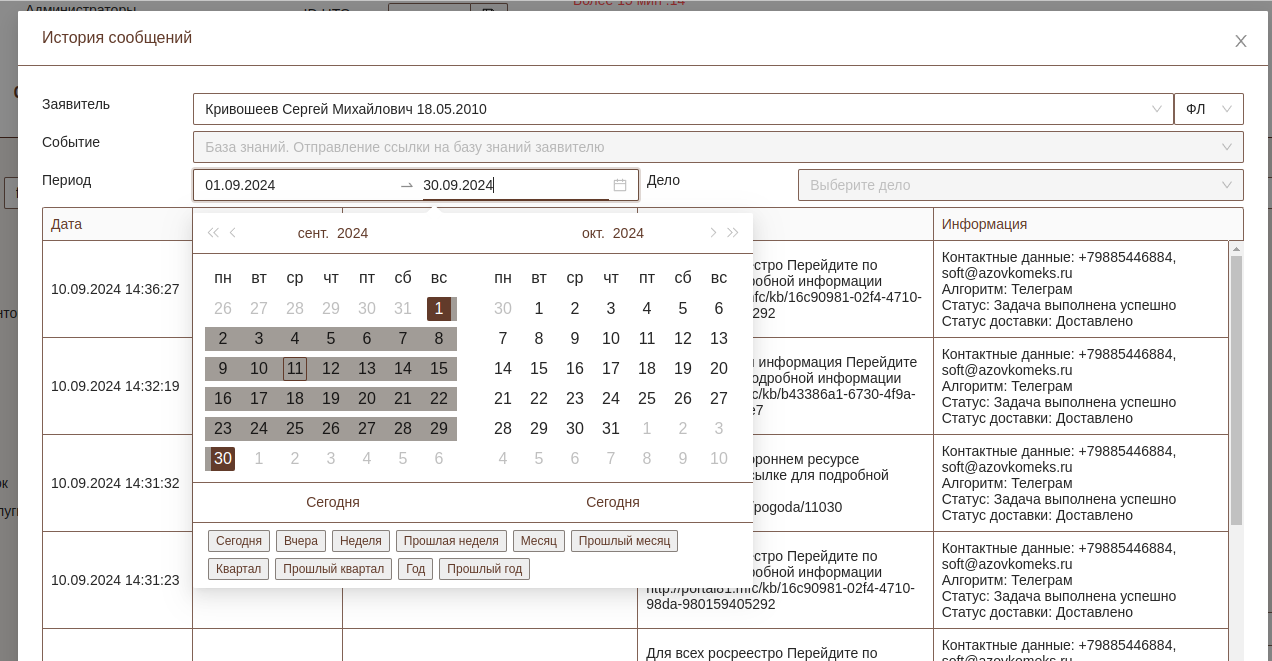Go to next month with right arrow
Screen dimensions: 1272x661
(x=713, y=233)
